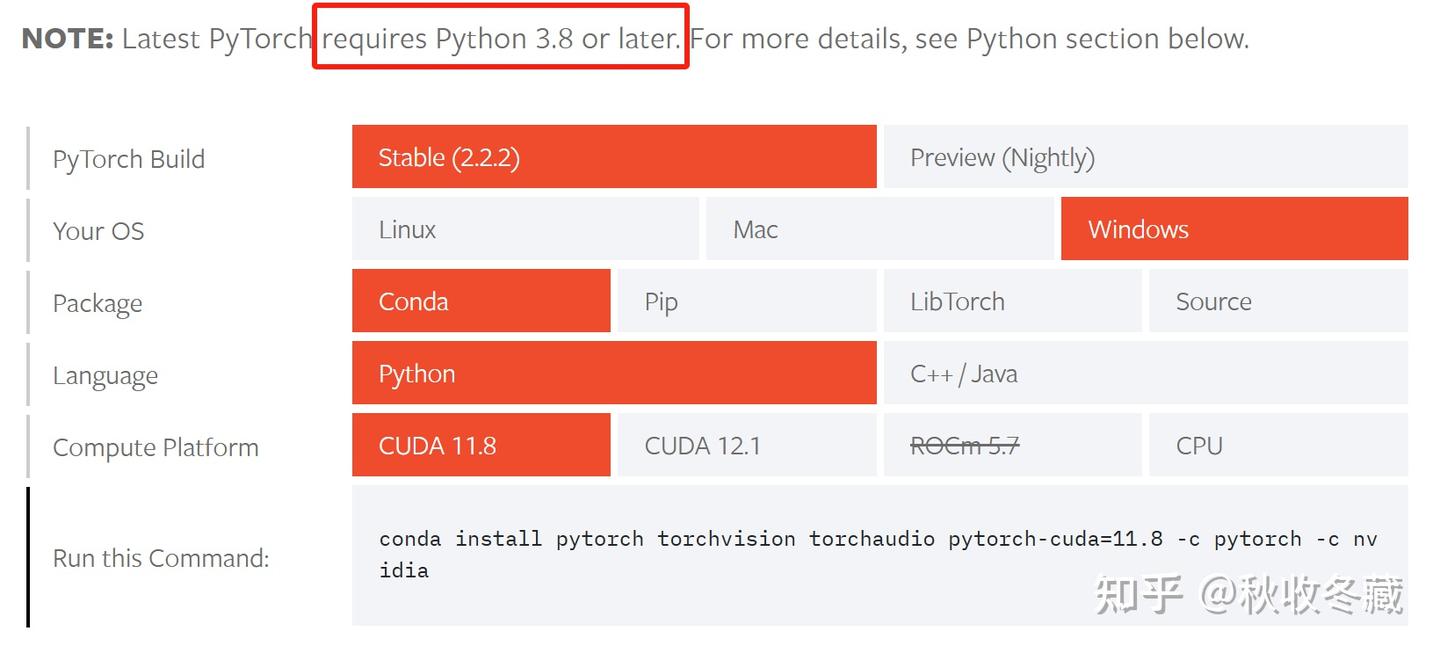The width and height of the screenshot is (1440, 653).
Task: Switch the package to Pip
Action: 746,301
